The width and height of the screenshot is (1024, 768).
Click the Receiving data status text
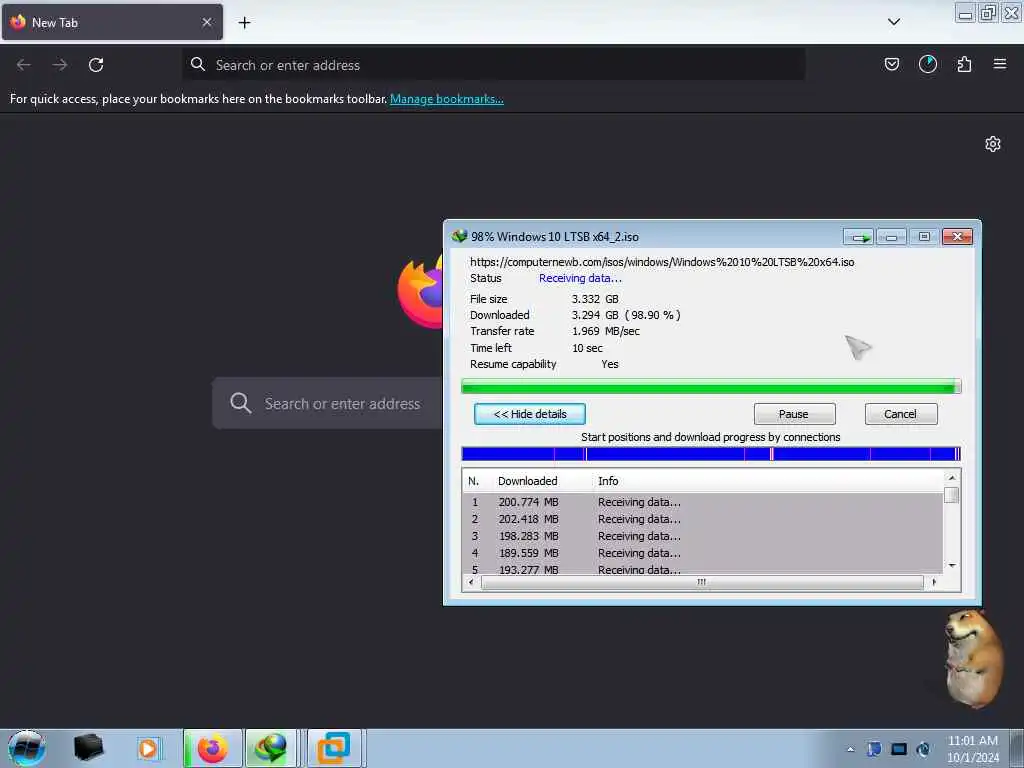(580, 278)
